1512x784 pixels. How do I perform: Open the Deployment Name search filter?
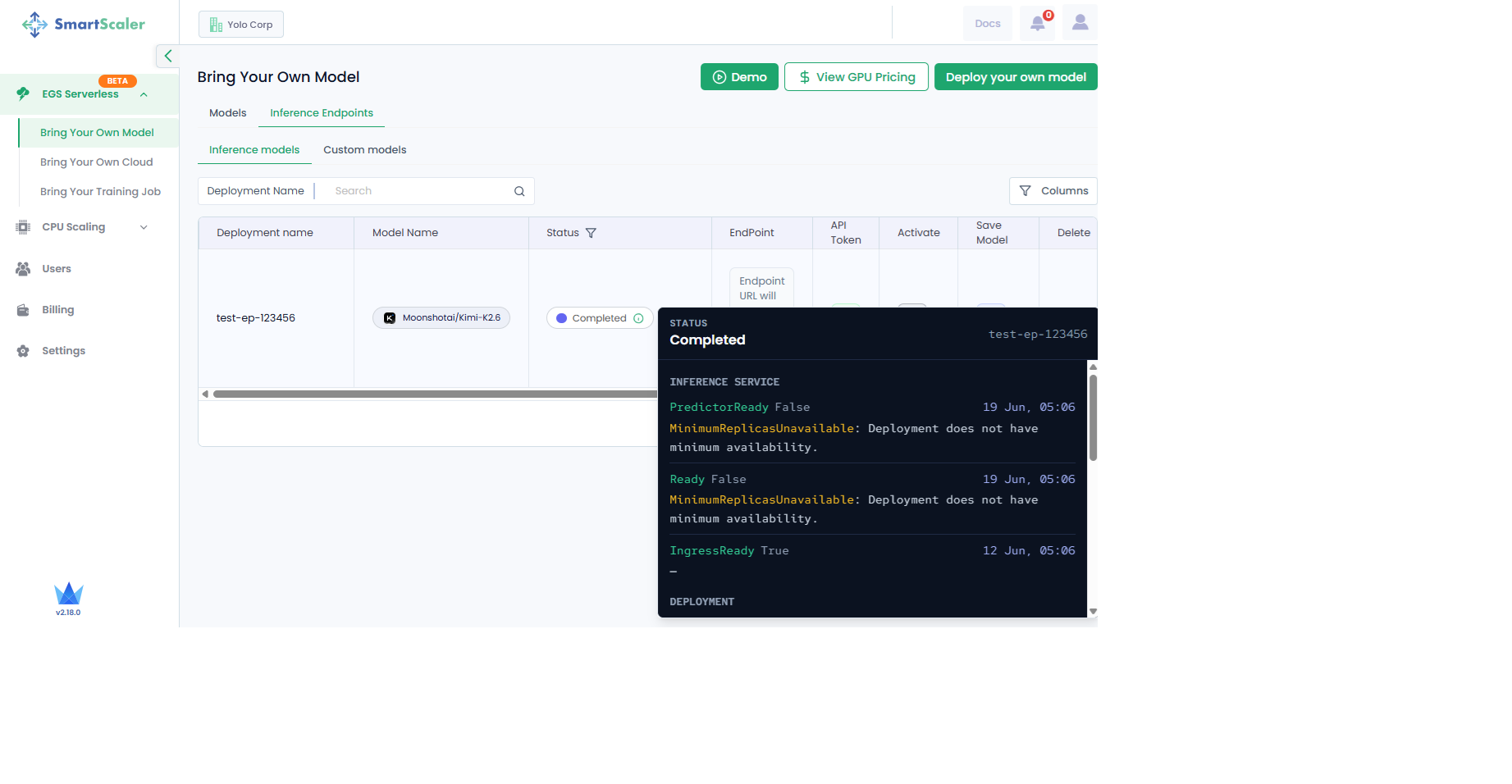[x=256, y=191]
